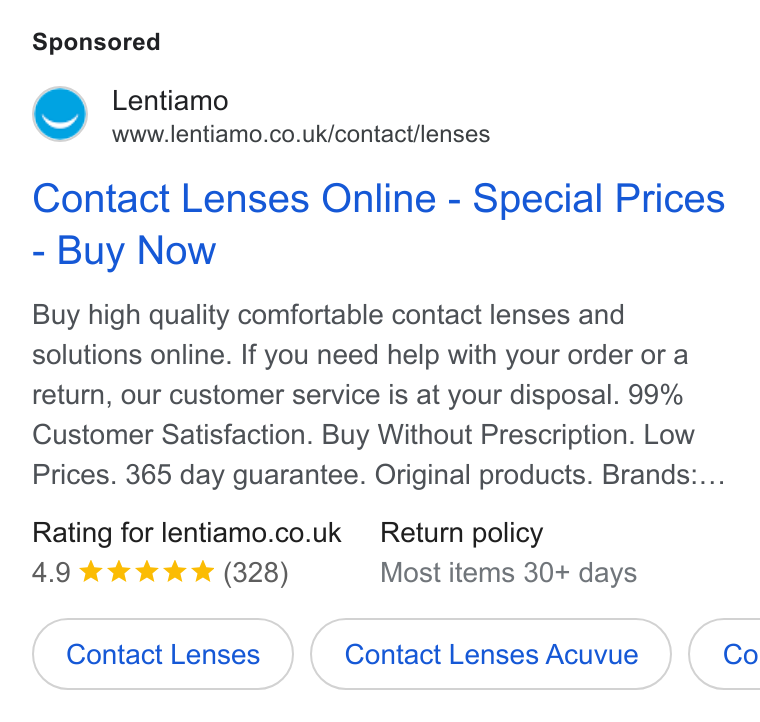Click the Buy Now headline line

[124, 251]
